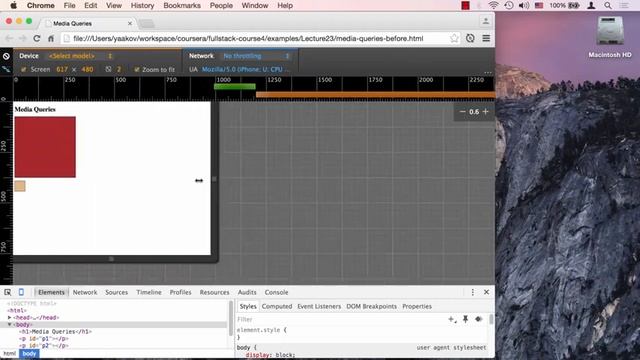
Task: Close the DevTools panel
Action: pos(487,292)
